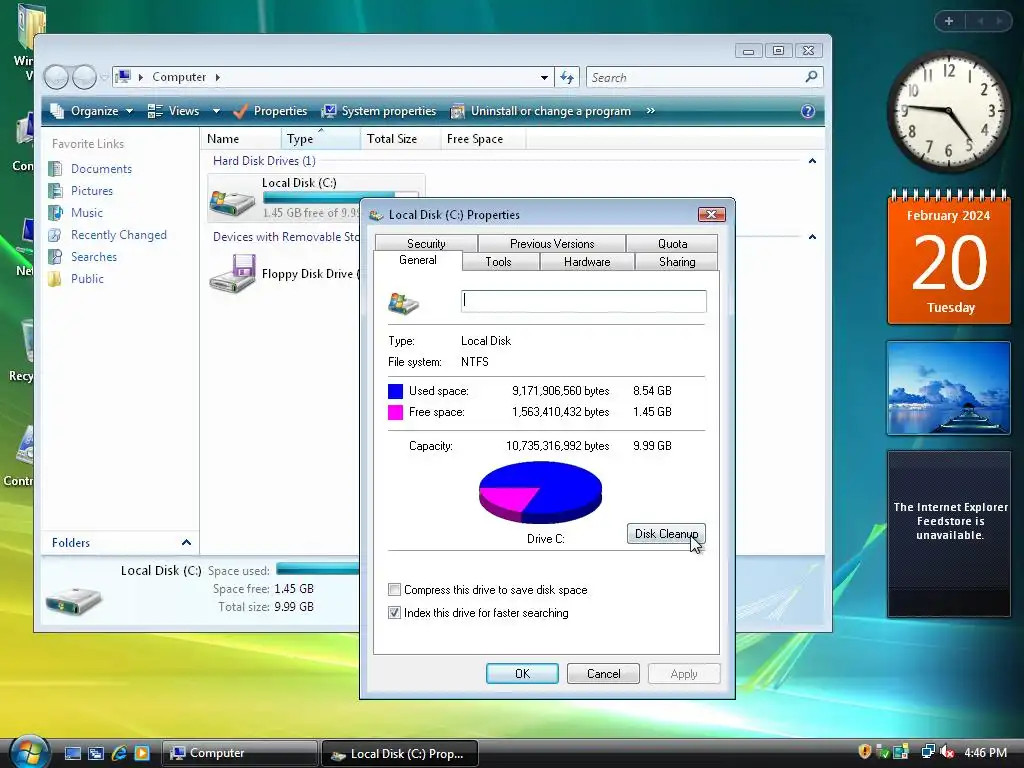
Task: Switch to the Security tab
Action: (426, 244)
